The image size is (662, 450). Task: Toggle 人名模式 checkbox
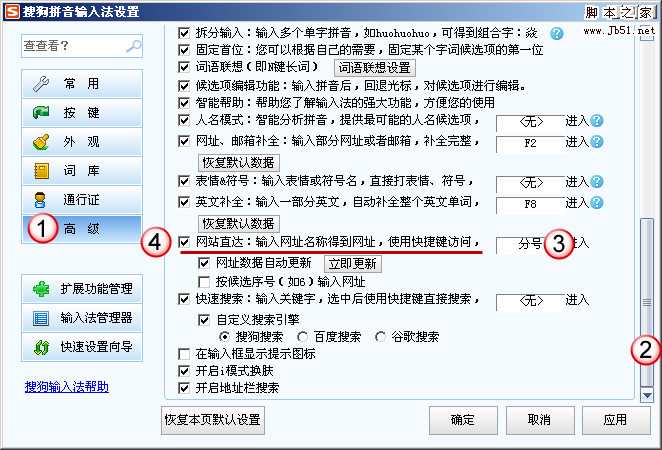pyautogui.click(x=184, y=120)
